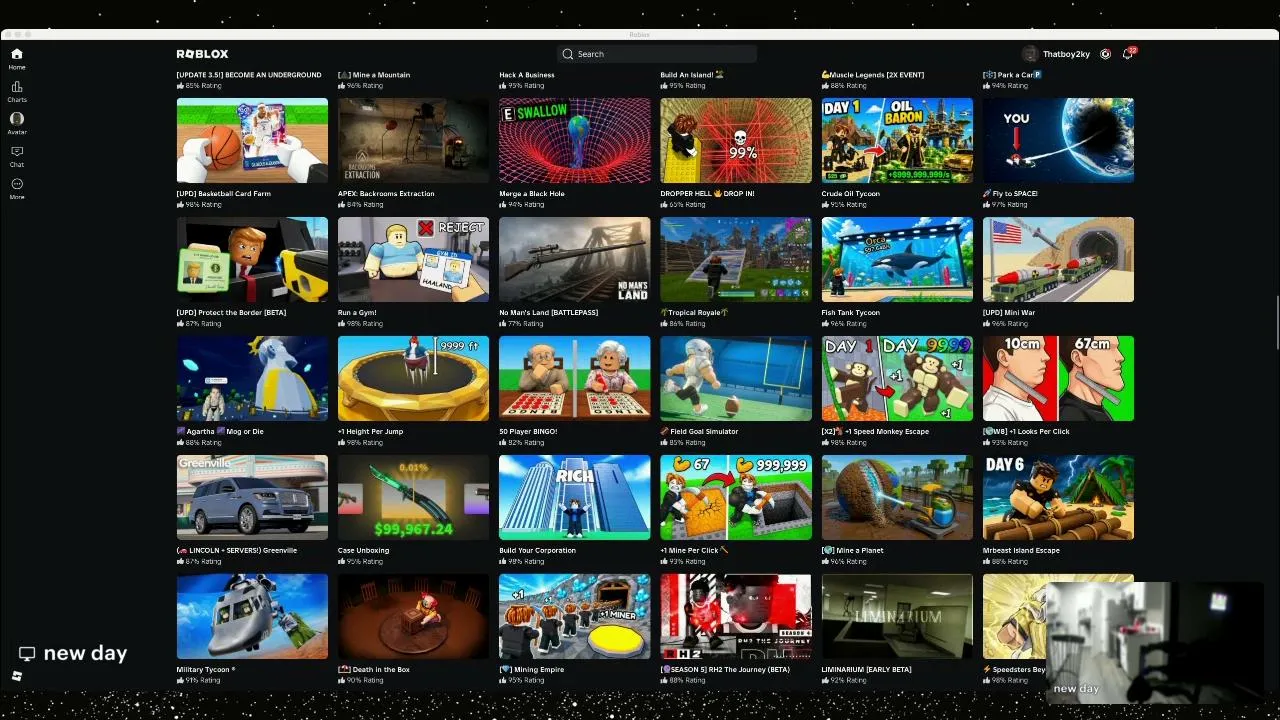Focus the Search field

point(657,54)
